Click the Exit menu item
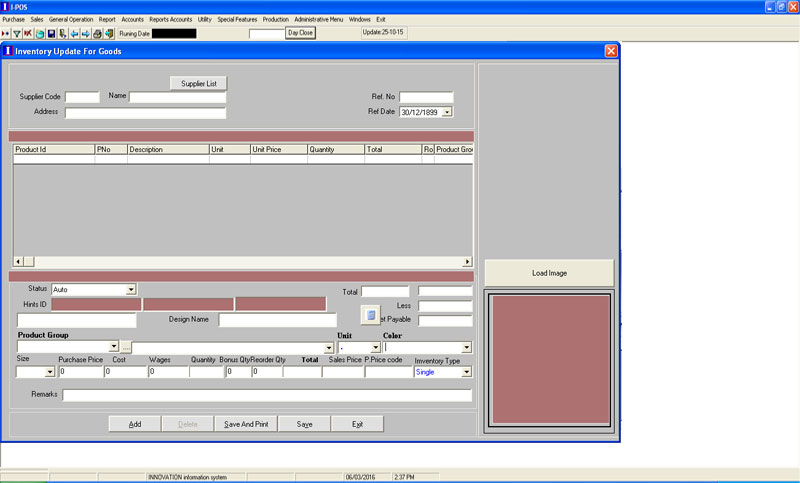Screen dimensions: 800x483 [x=381, y=19]
